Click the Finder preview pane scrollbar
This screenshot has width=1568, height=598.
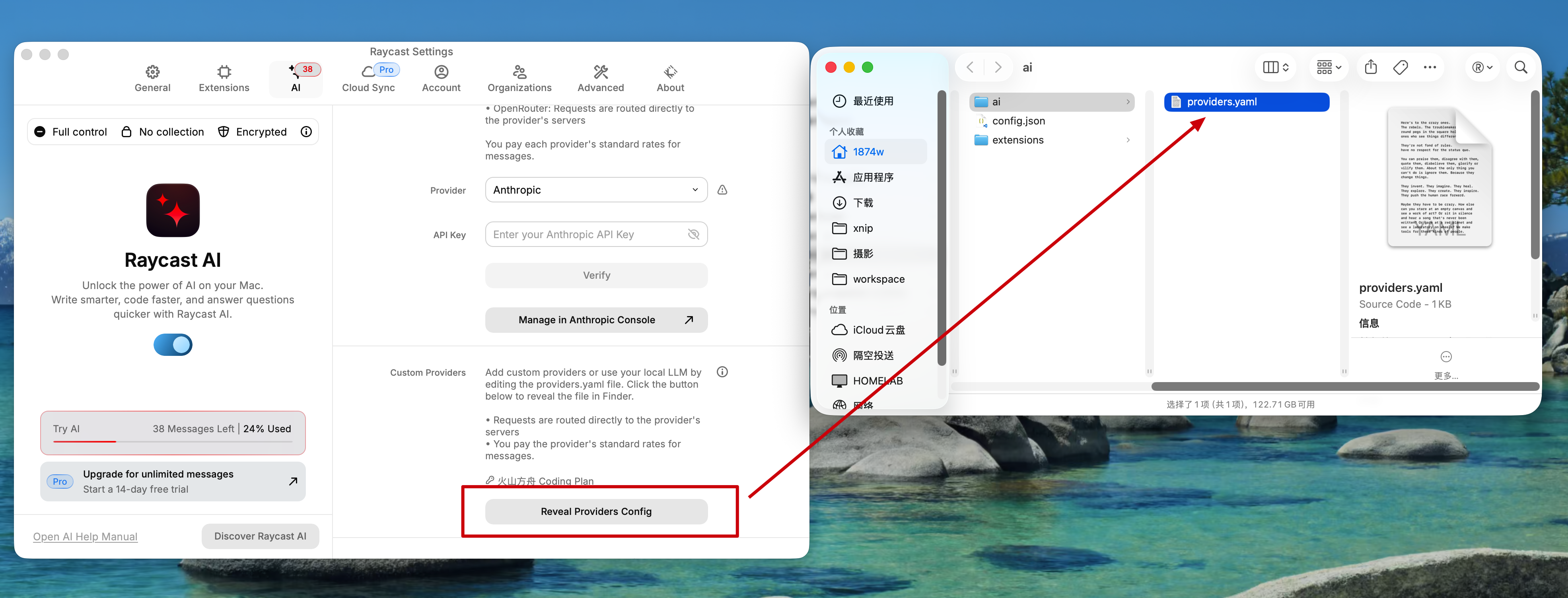point(1535,175)
